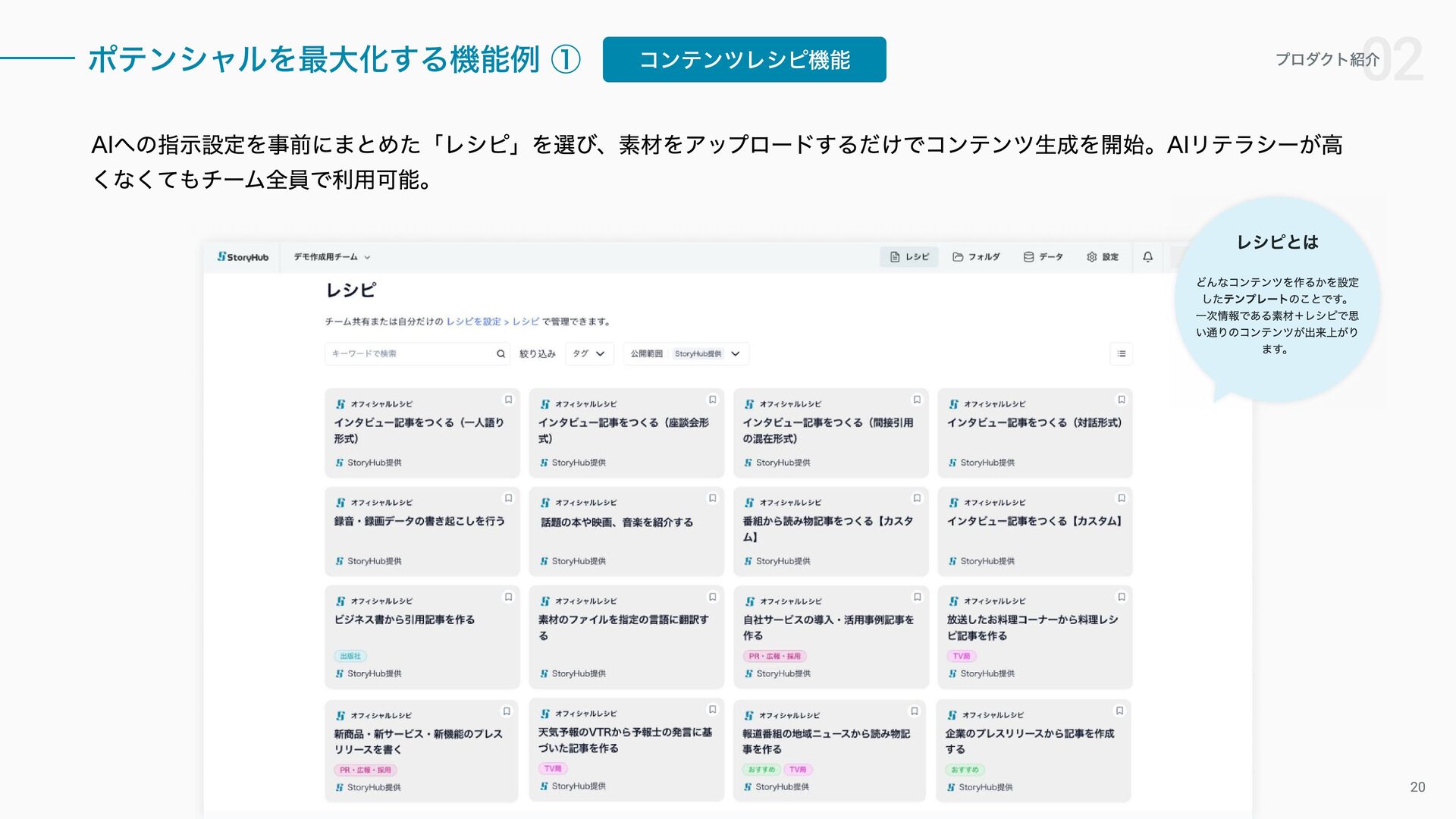Click the レシピを設定 link
The width and height of the screenshot is (1456, 819).
pos(473,322)
